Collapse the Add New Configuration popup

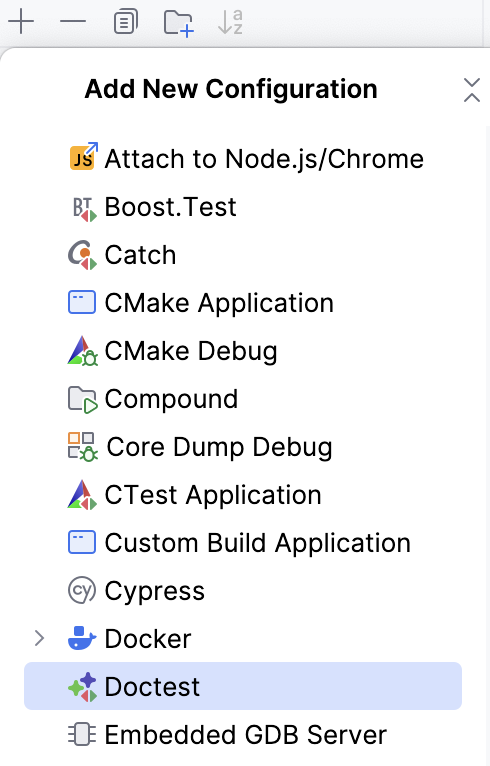pyautogui.click(x=471, y=90)
